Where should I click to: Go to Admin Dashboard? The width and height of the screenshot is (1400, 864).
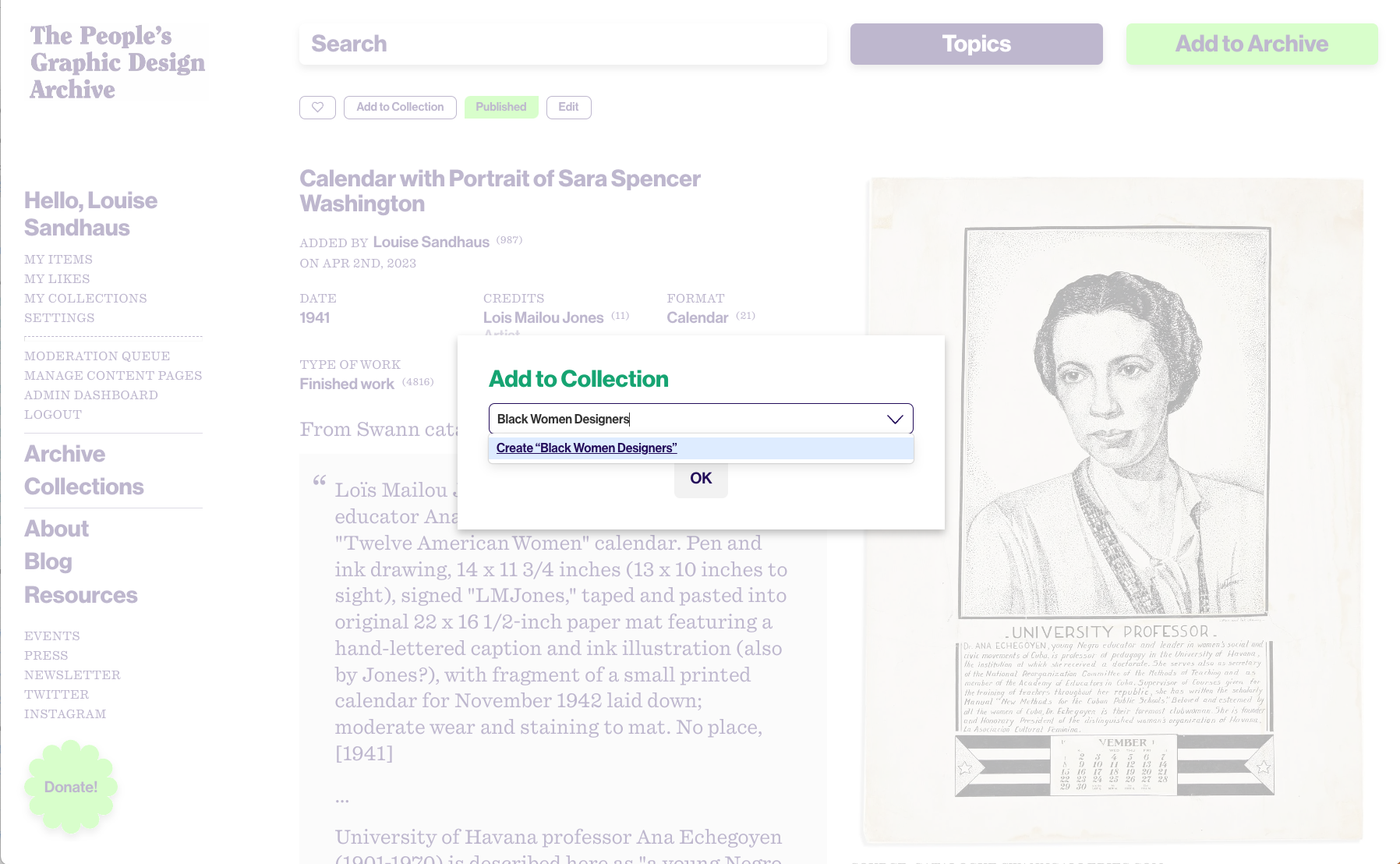click(91, 395)
